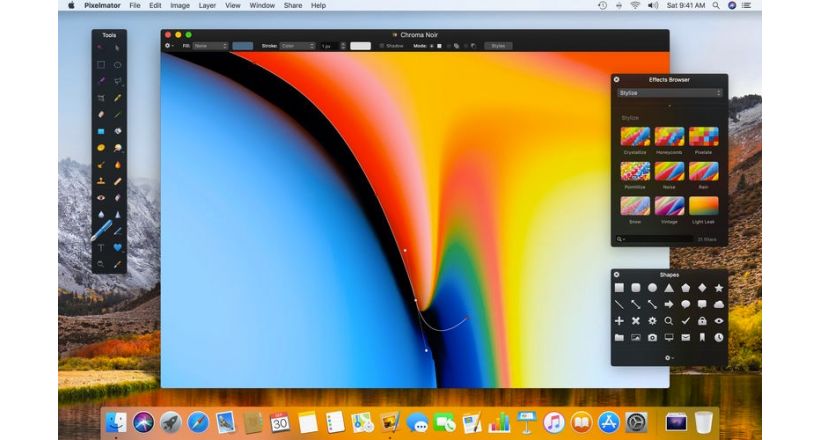Add a triangle shape from Shapes
Image resolution: width=820 pixels, height=440 pixels.
click(x=669, y=288)
